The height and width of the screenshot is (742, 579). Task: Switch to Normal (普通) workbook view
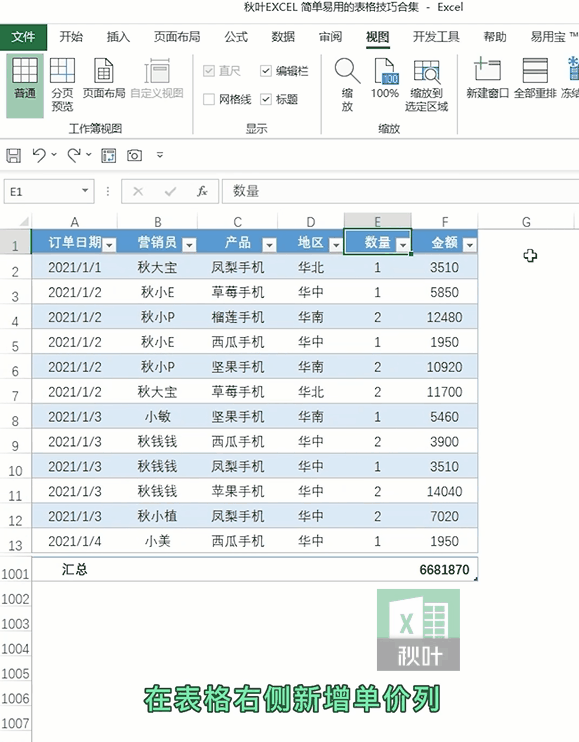pos(25,85)
